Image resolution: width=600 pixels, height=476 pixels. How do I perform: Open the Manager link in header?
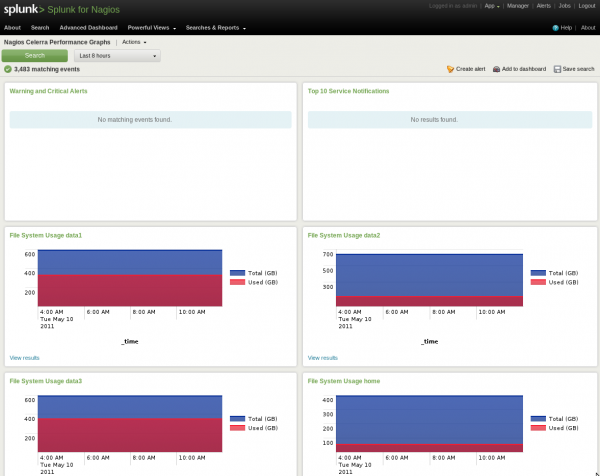(518, 6)
